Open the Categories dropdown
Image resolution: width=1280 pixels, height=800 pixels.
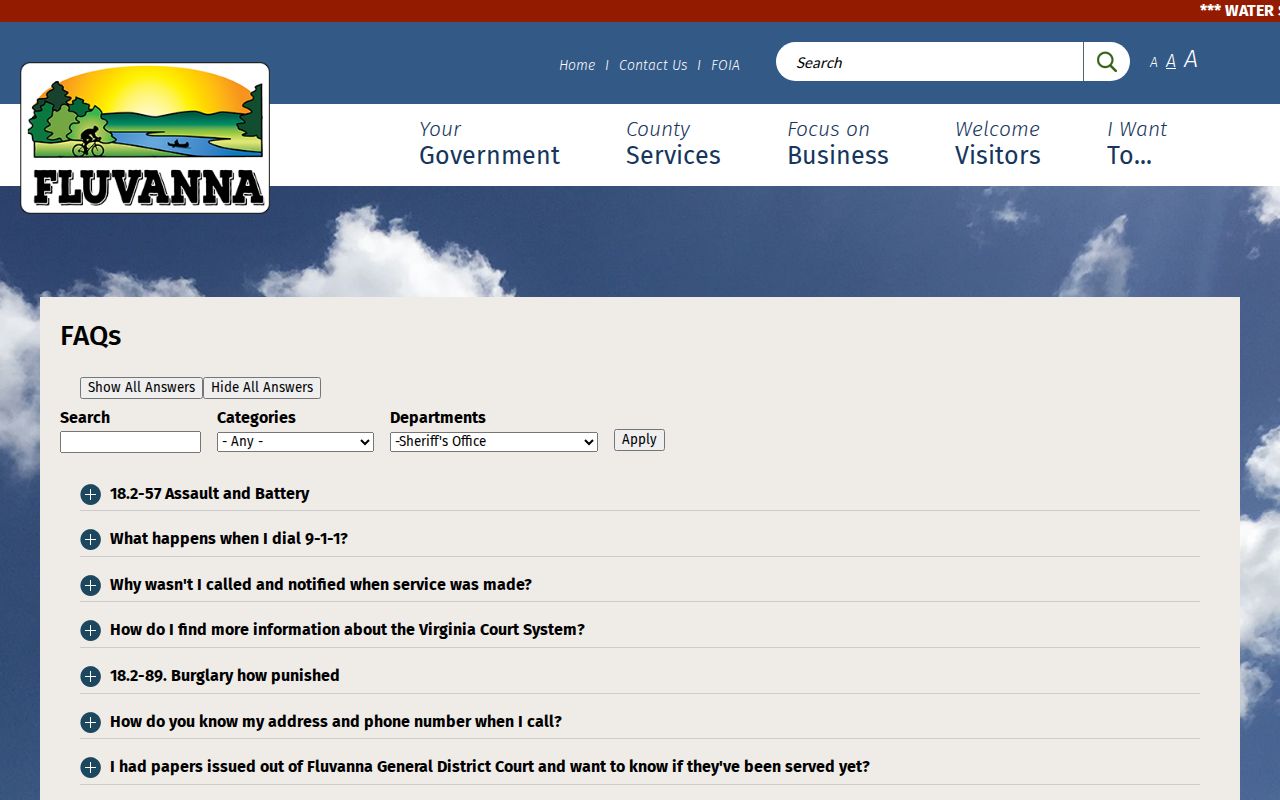295,441
